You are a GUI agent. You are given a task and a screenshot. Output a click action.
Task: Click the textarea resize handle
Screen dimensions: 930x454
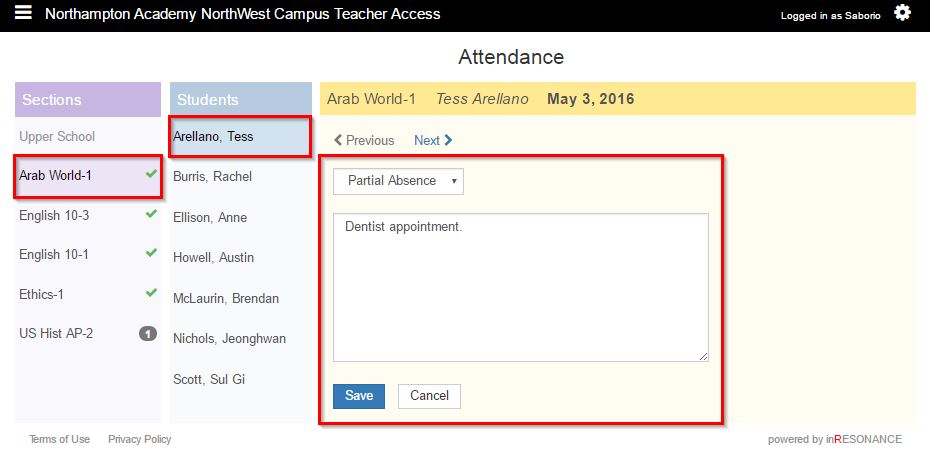[703, 356]
